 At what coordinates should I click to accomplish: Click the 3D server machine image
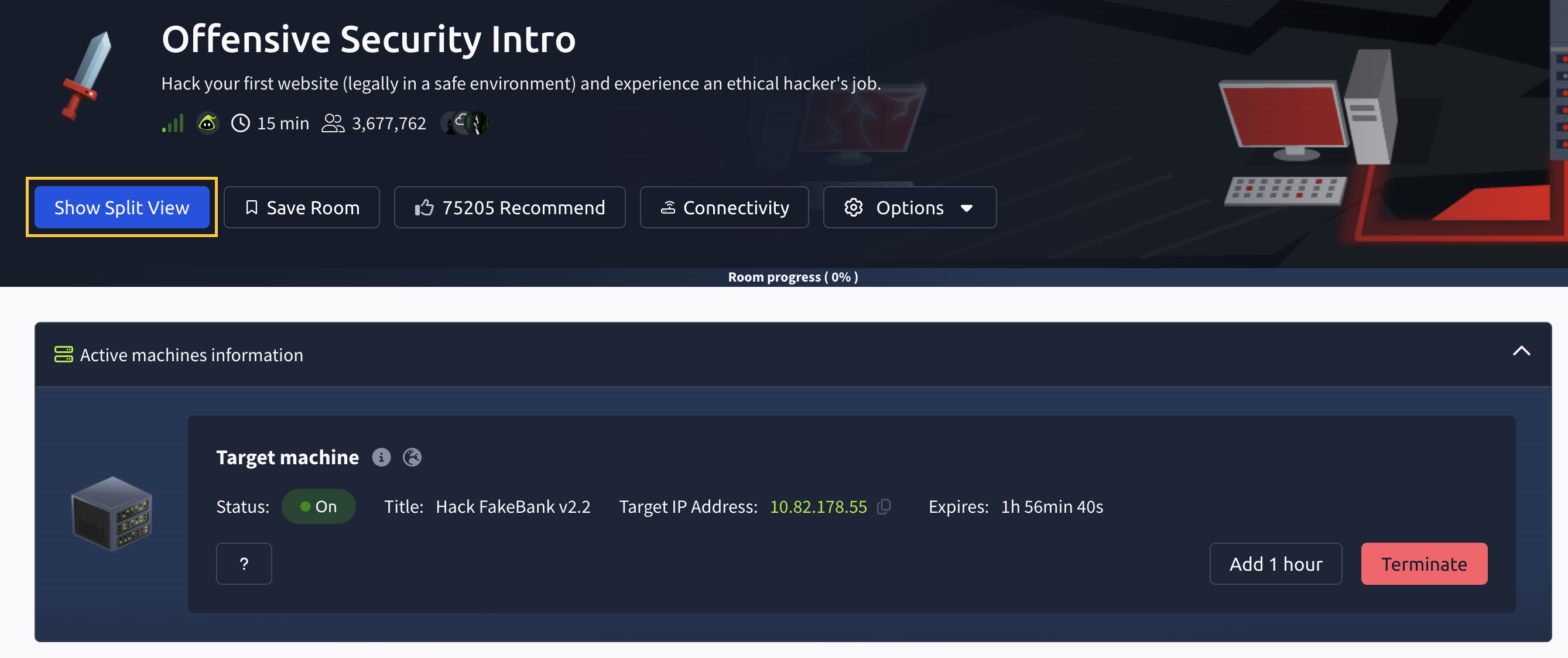tap(112, 514)
